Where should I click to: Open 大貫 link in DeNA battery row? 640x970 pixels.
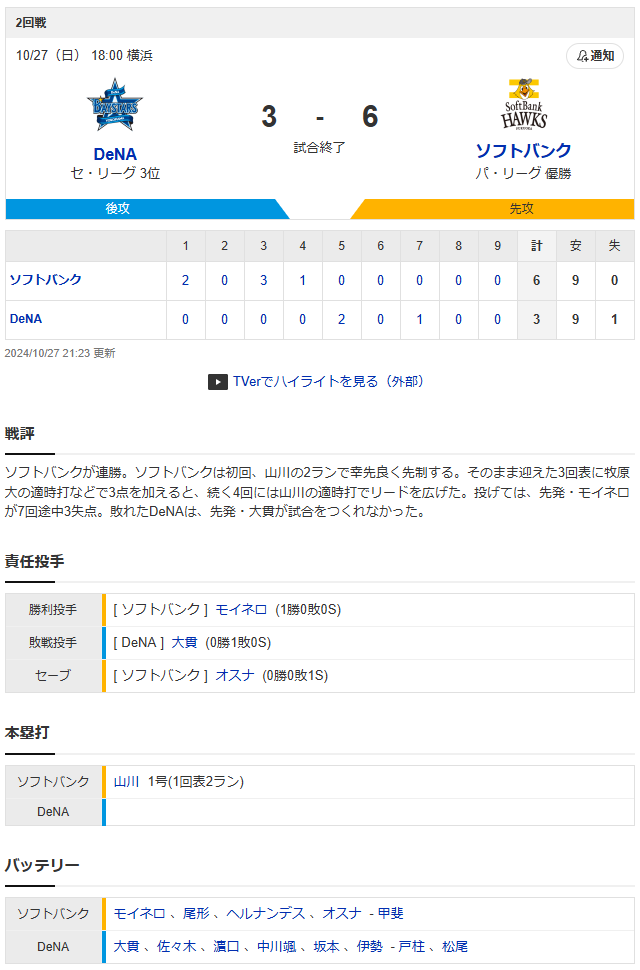[x=126, y=946]
